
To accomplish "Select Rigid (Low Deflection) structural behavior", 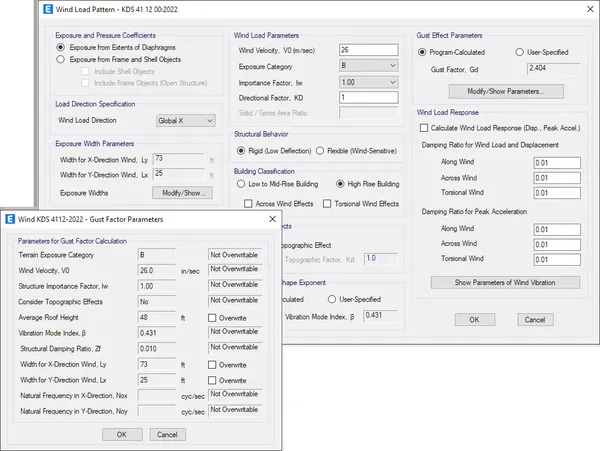I will [241, 151].
